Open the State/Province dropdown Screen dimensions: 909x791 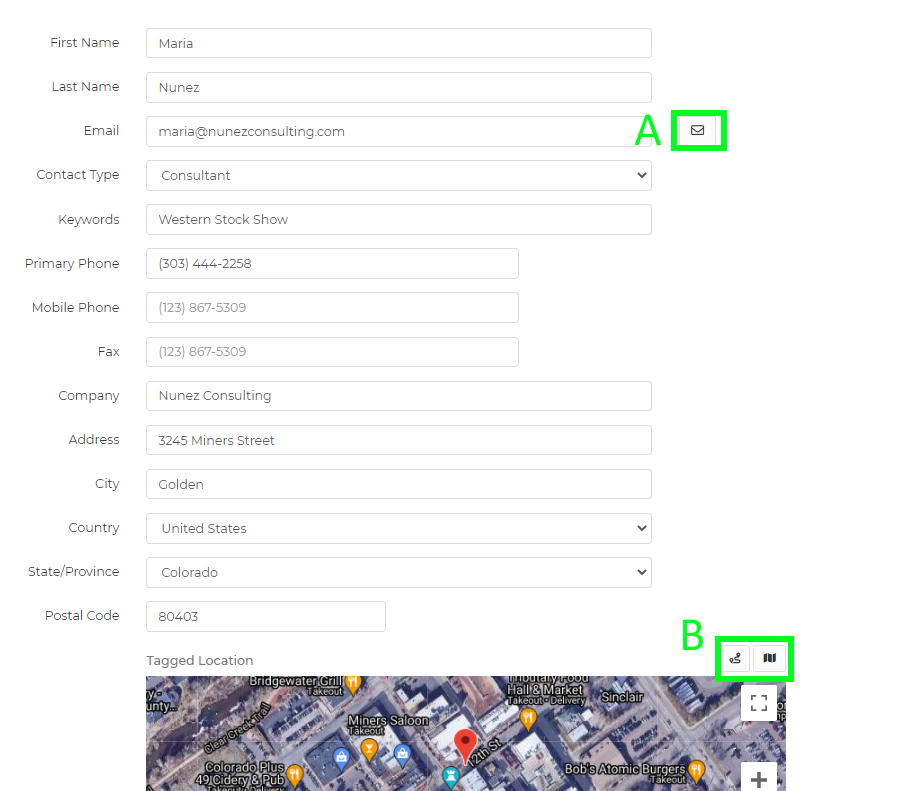pyautogui.click(x=399, y=572)
